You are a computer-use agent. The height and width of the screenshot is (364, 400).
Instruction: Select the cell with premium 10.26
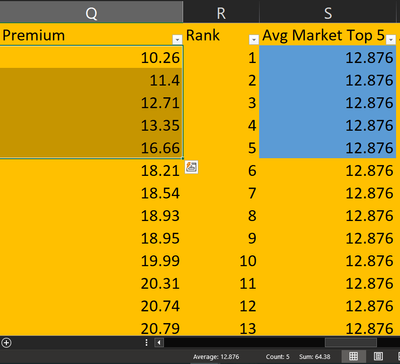coord(91,57)
